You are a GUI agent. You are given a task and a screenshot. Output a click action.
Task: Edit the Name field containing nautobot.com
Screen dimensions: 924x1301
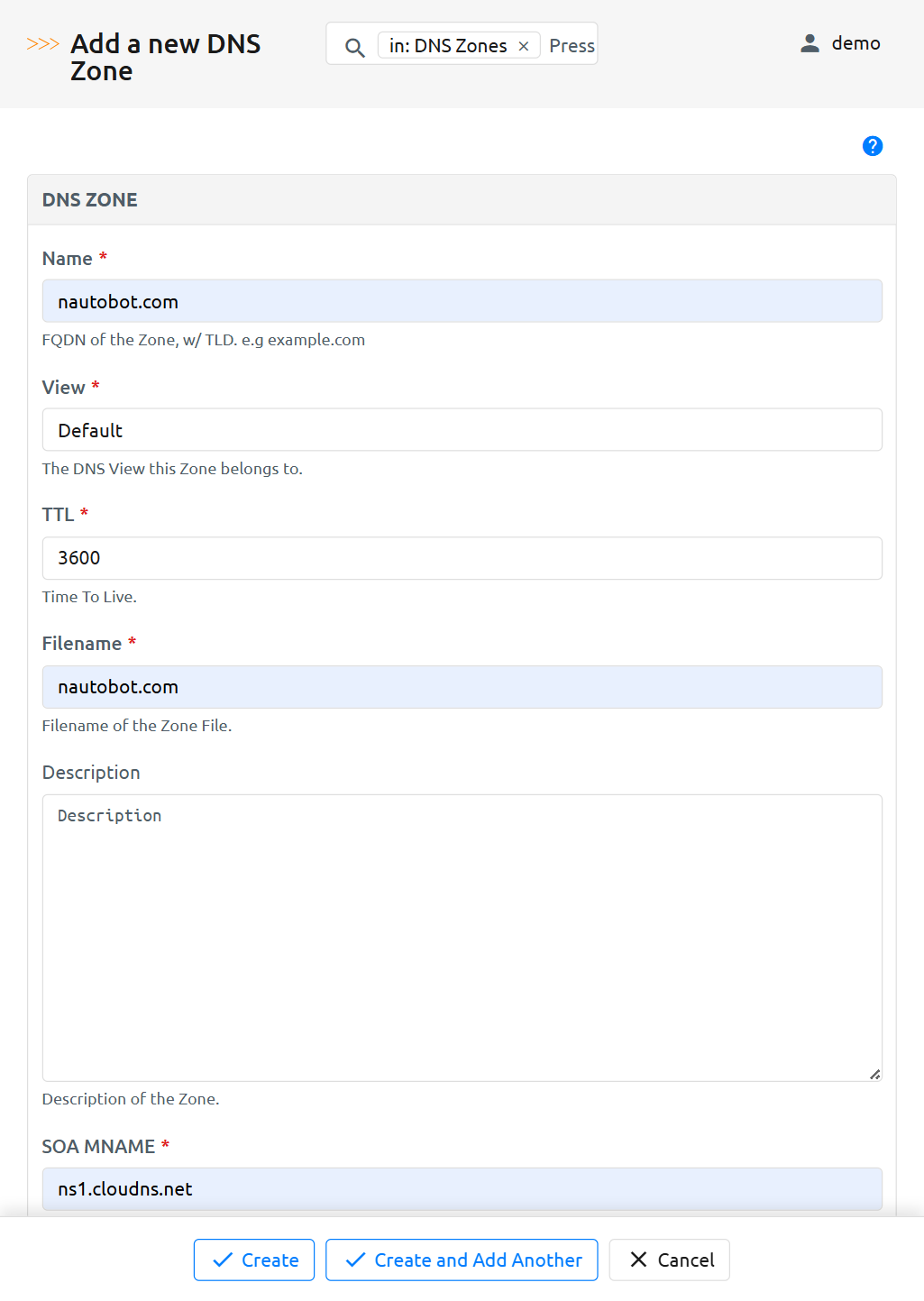pyautogui.click(x=462, y=301)
